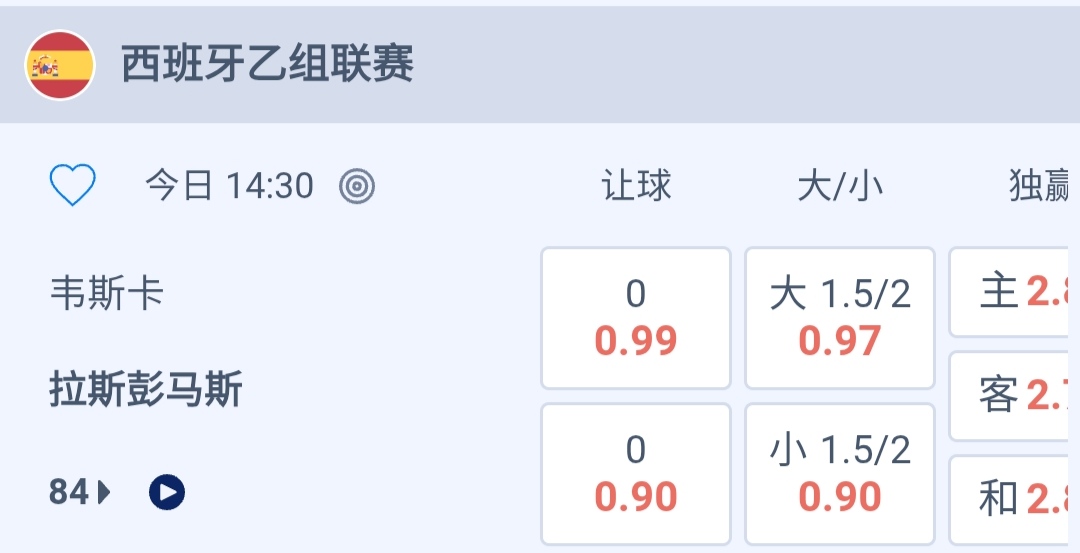Select the 大/小 column header
The height and width of the screenshot is (553, 1080).
point(840,186)
